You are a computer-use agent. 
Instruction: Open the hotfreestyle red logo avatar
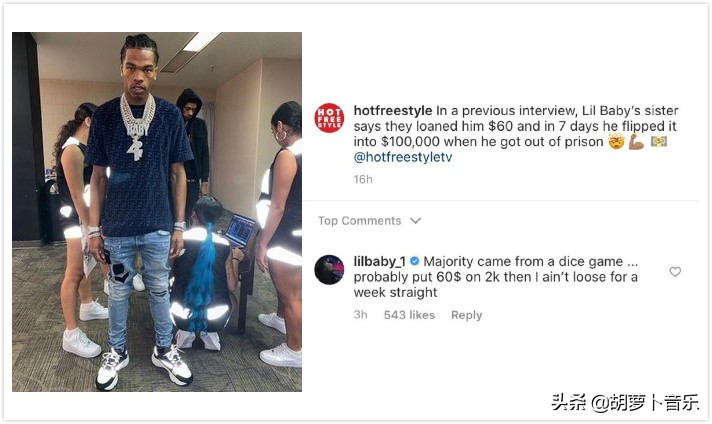[x=329, y=118]
